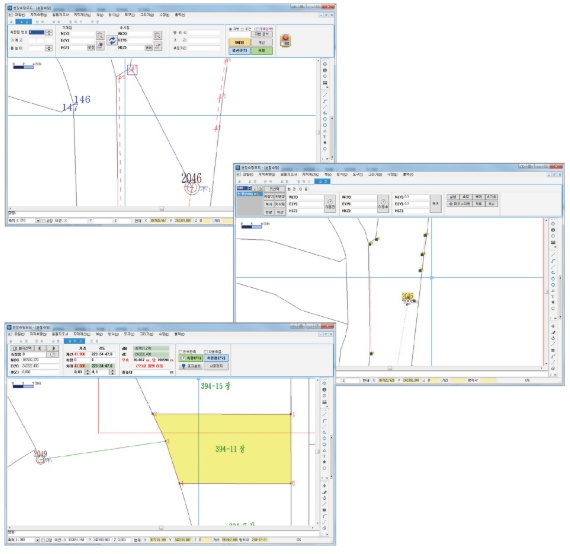This screenshot has width=570, height=554.
Task: Click the second icon in top window's side toolbar
Action: (x=325, y=70)
